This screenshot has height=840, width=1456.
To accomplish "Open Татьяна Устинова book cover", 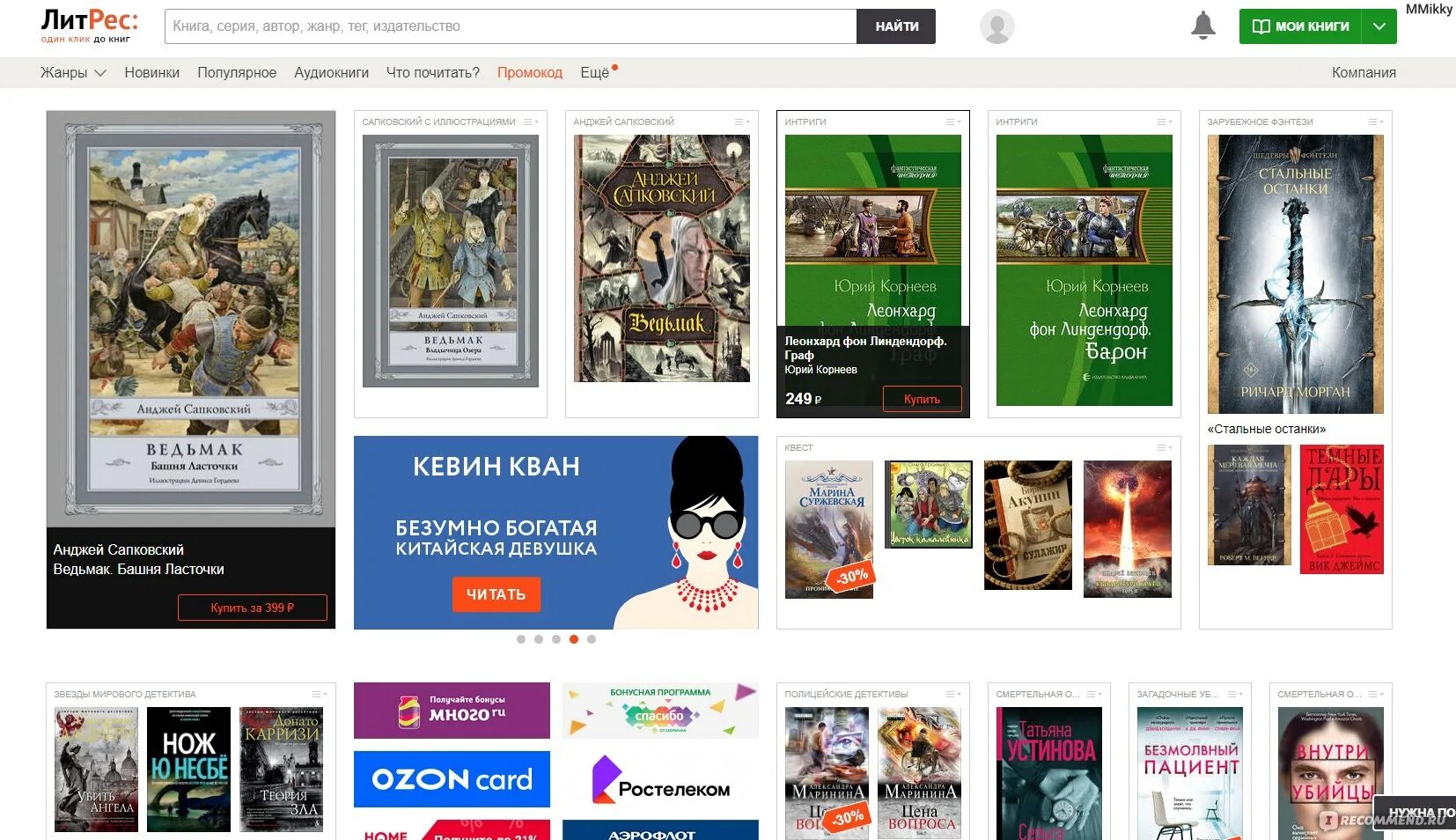I will (1049, 773).
